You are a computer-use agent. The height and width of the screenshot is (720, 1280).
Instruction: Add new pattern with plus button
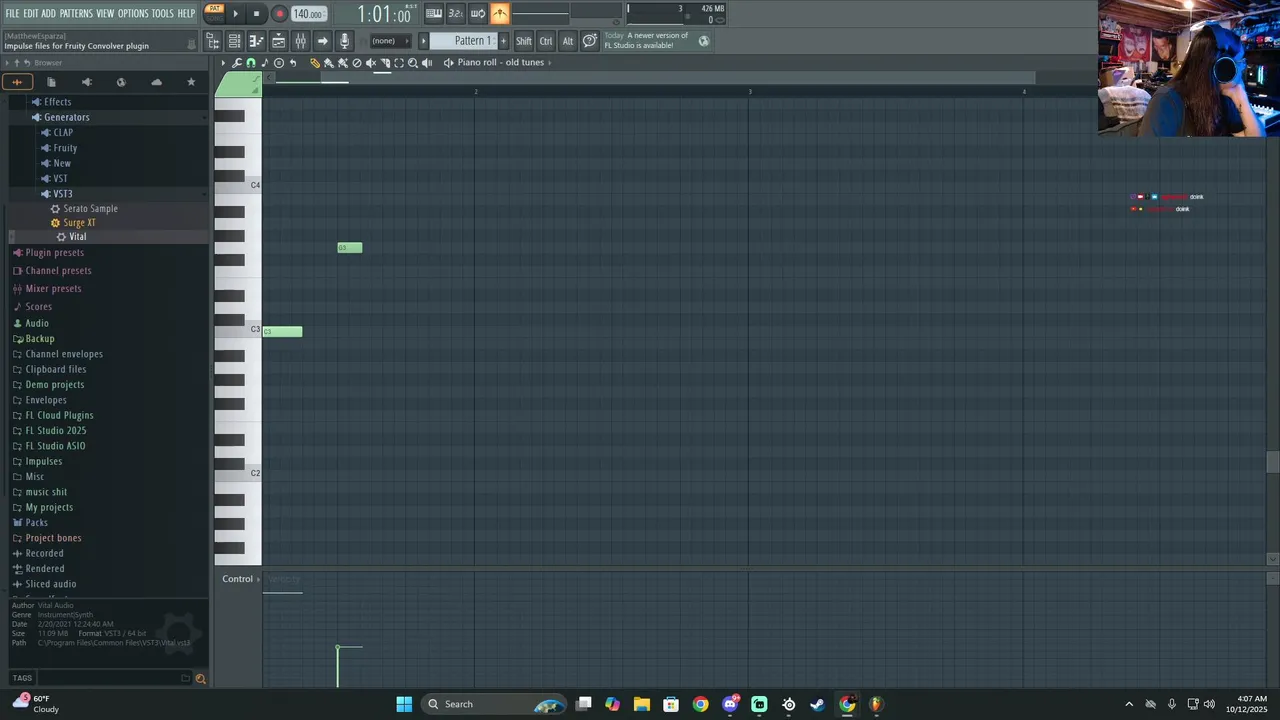(x=503, y=41)
